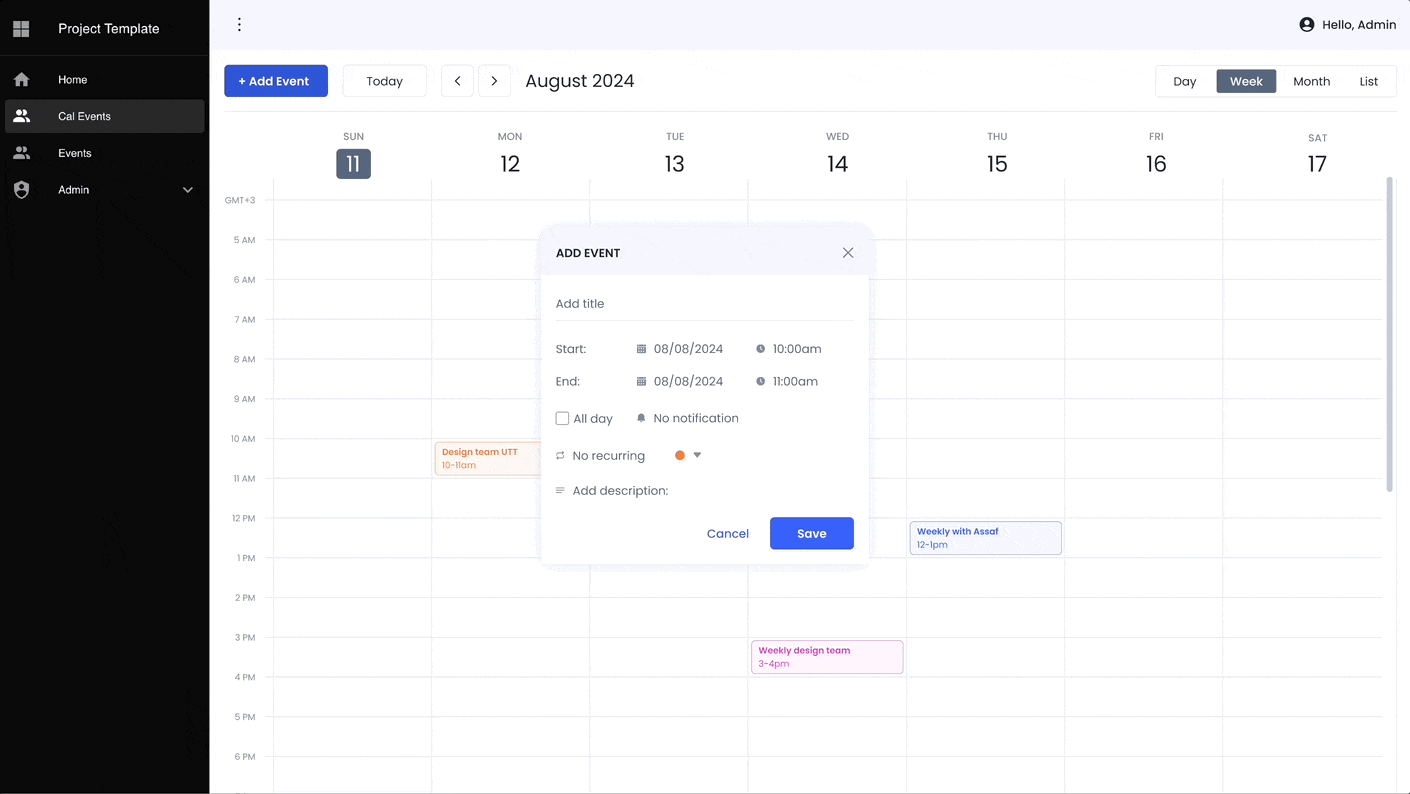Click the End time clock icon

point(760,381)
